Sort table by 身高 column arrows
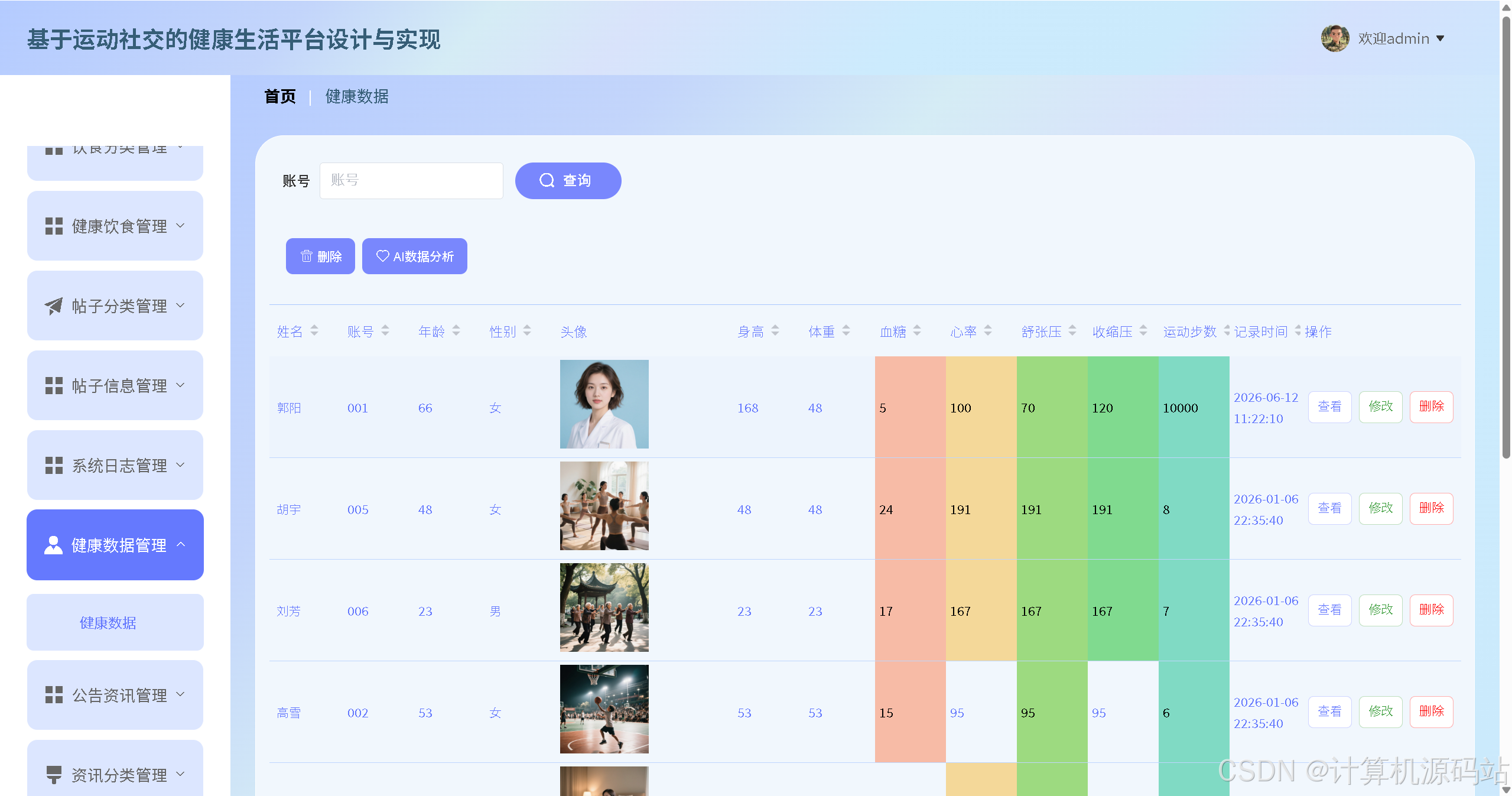The width and height of the screenshot is (1512, 796). [775, 331]
